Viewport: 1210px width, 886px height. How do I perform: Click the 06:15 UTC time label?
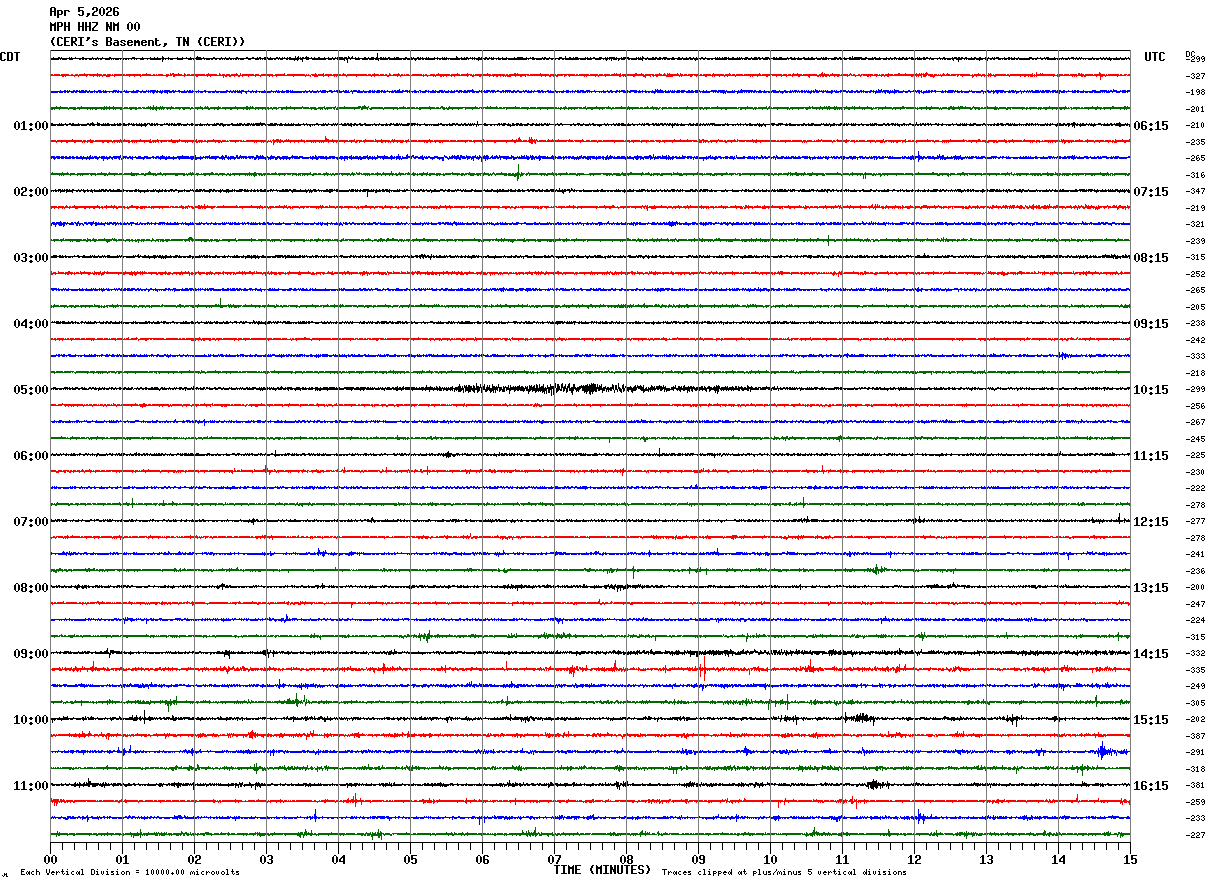(x=1150, y=126)
